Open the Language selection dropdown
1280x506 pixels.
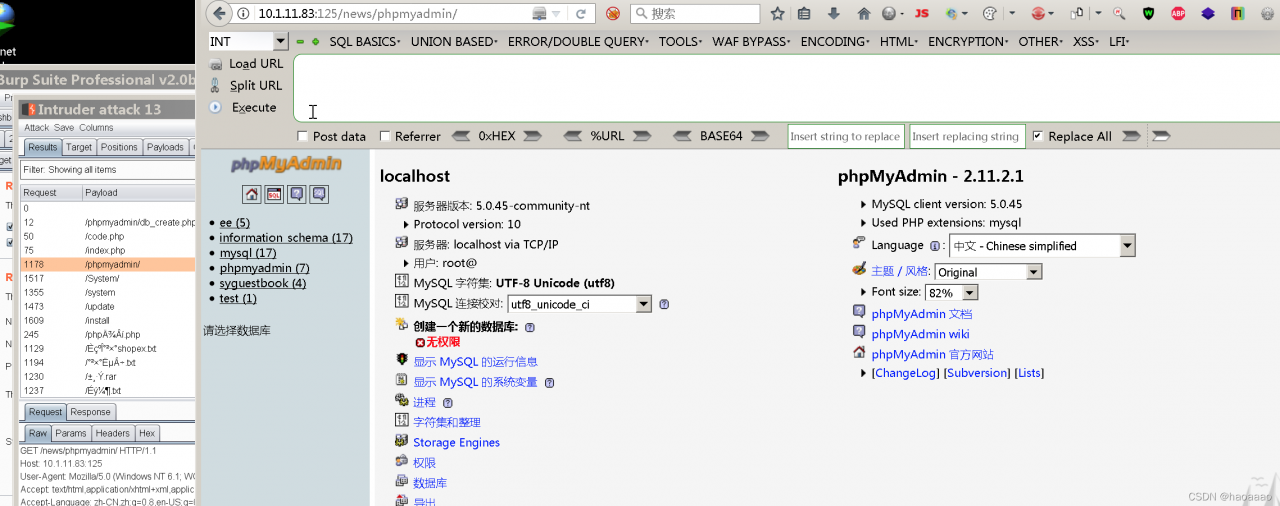pyautogui.click(x=1042, y=246)
